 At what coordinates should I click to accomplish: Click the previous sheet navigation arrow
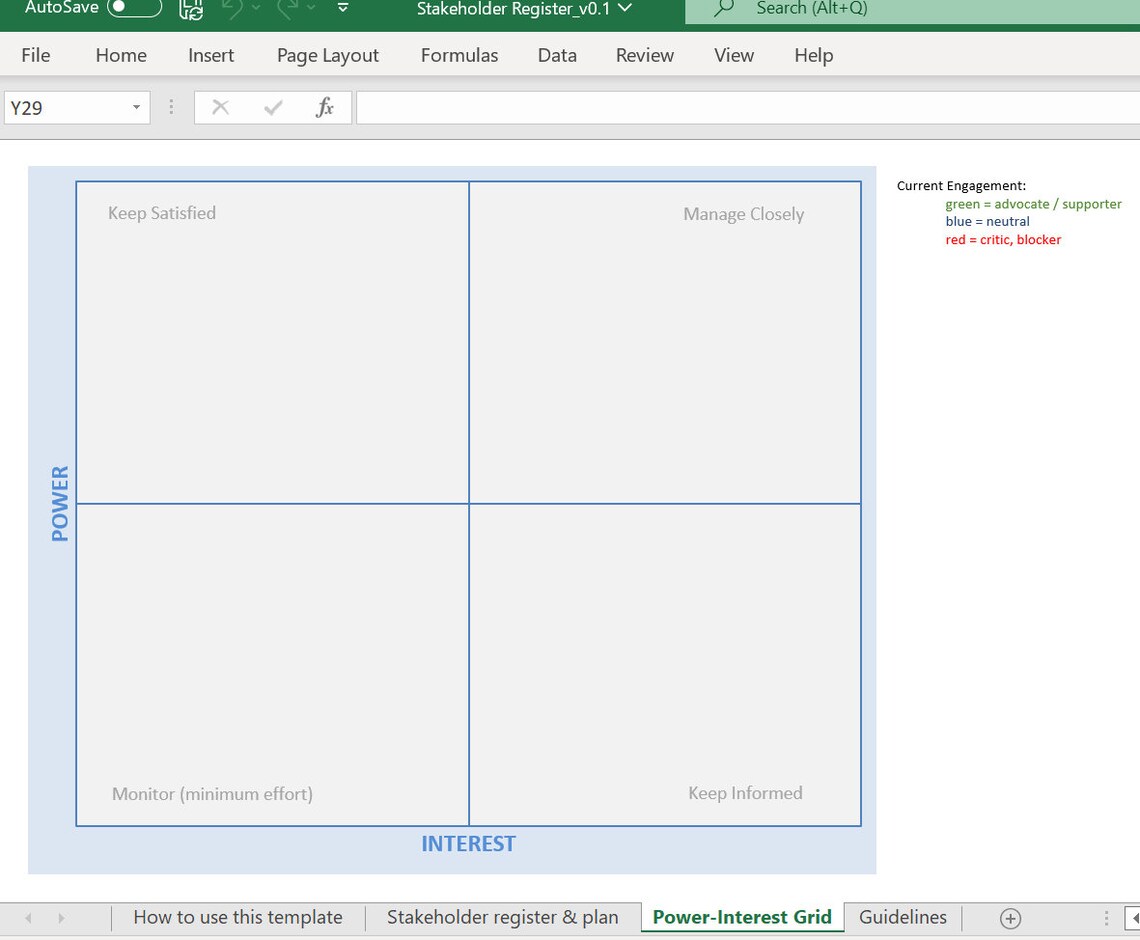pos(27,917)
